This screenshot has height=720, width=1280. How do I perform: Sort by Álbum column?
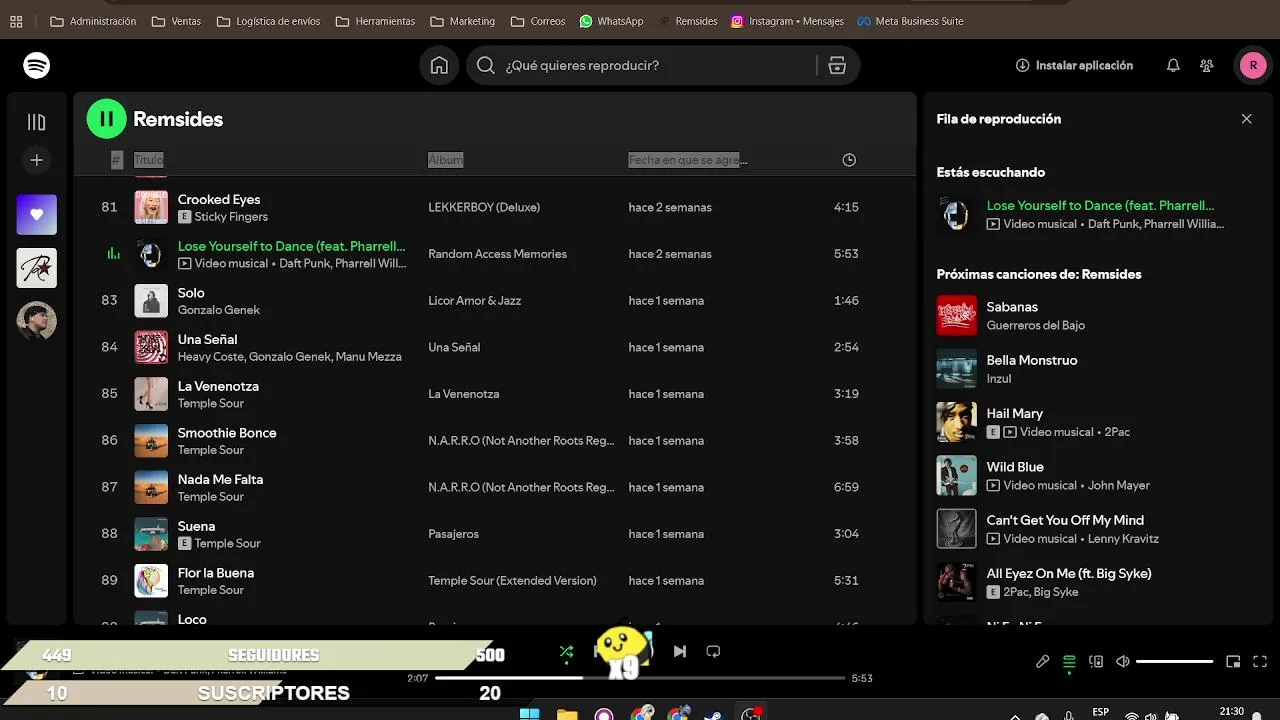point(446,160)
